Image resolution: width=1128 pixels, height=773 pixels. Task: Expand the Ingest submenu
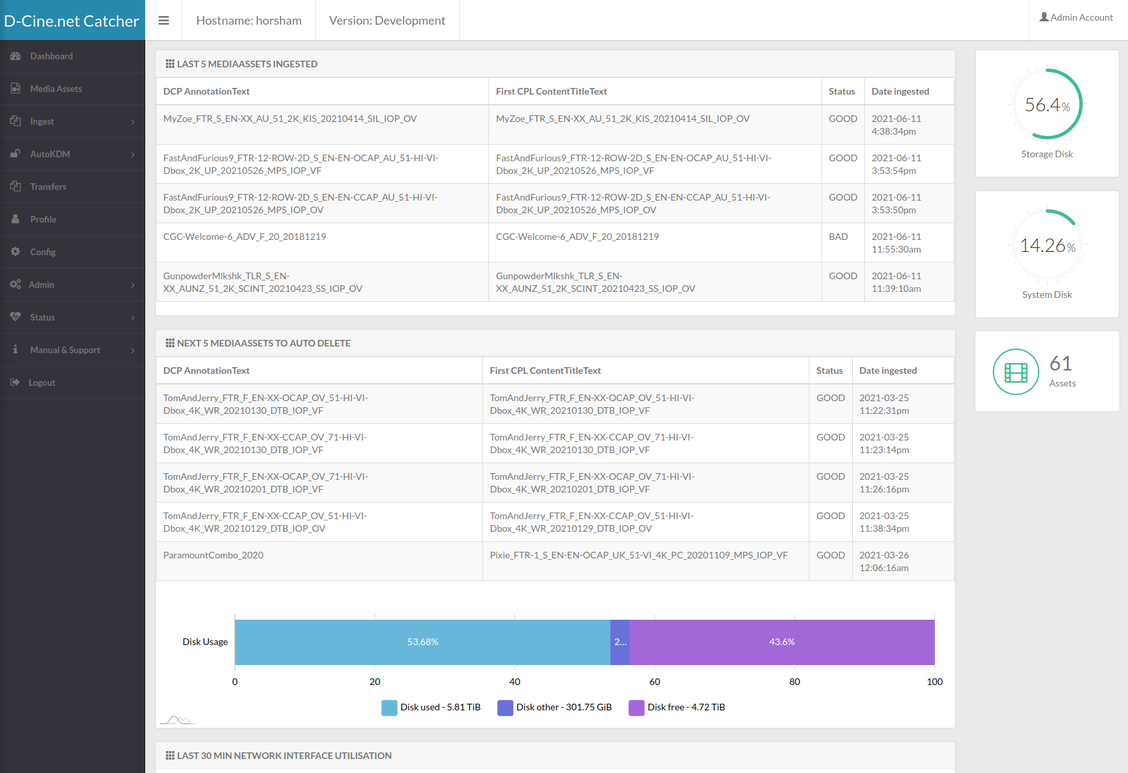point(132,122)
